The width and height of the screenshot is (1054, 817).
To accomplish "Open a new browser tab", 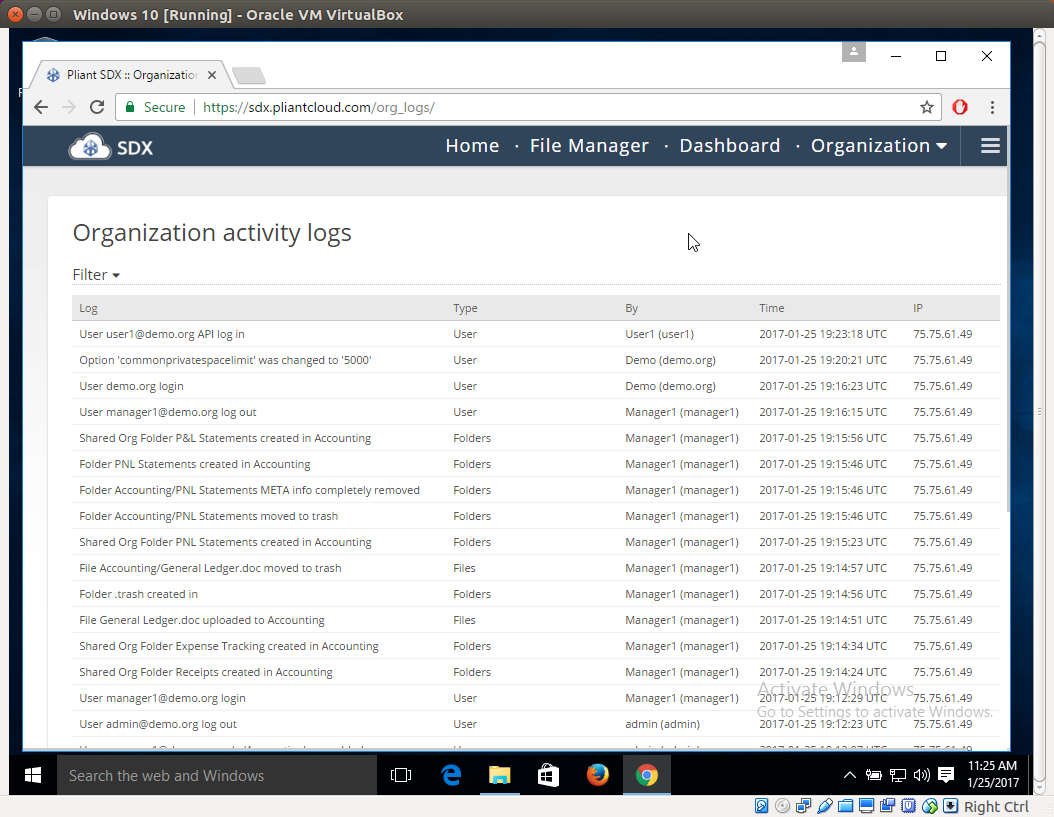I will coord(249,75).
